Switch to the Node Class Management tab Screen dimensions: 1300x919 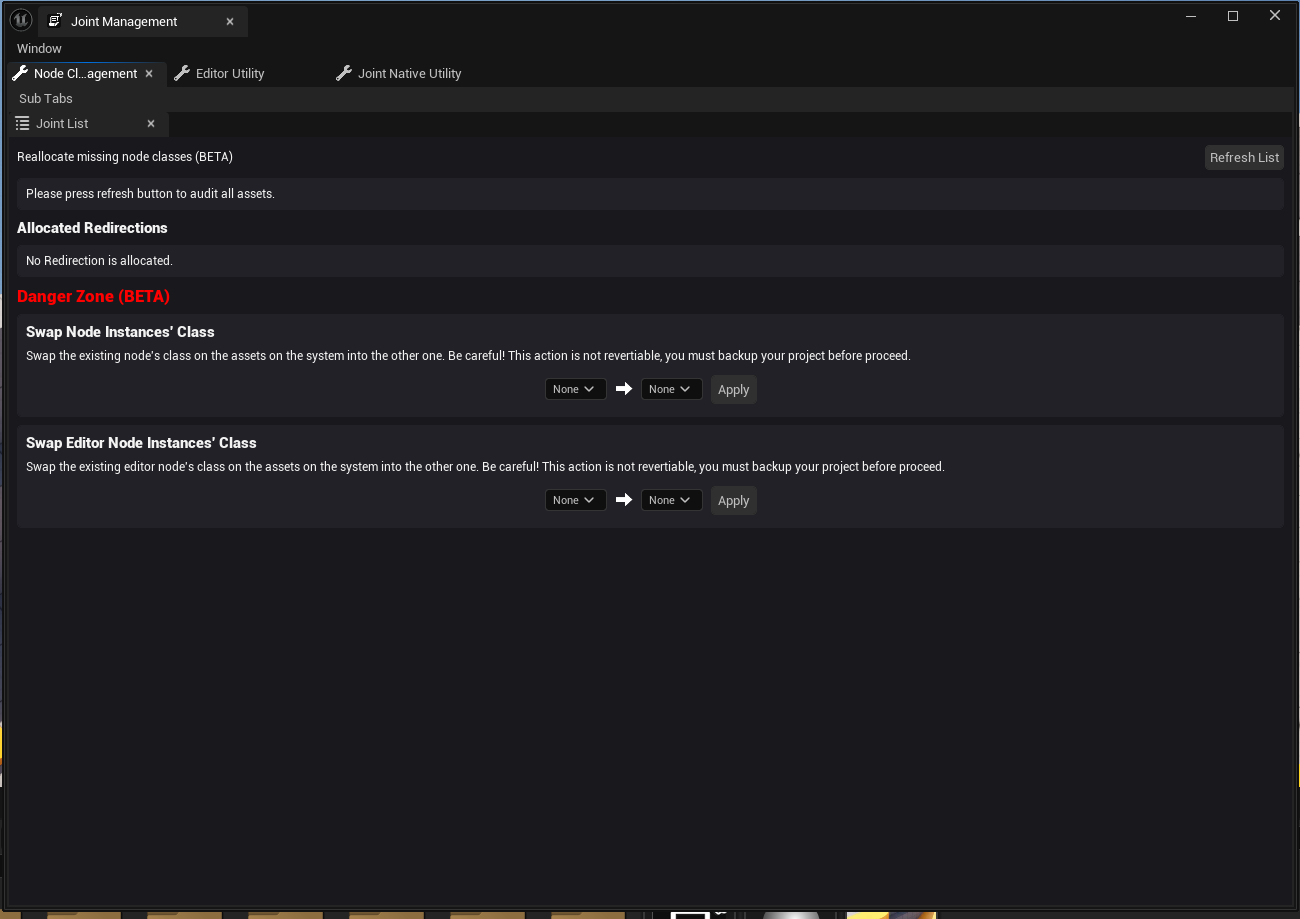point(85,74)
